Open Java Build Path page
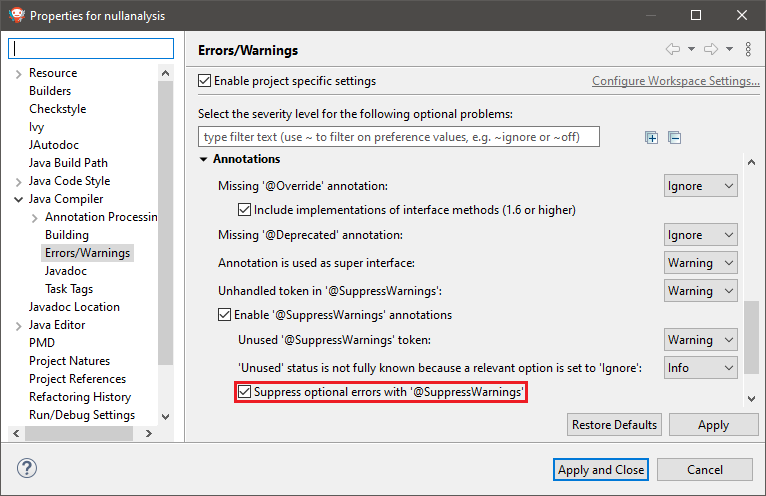Viewport: 766px width, 496px height. pos(68,163)
